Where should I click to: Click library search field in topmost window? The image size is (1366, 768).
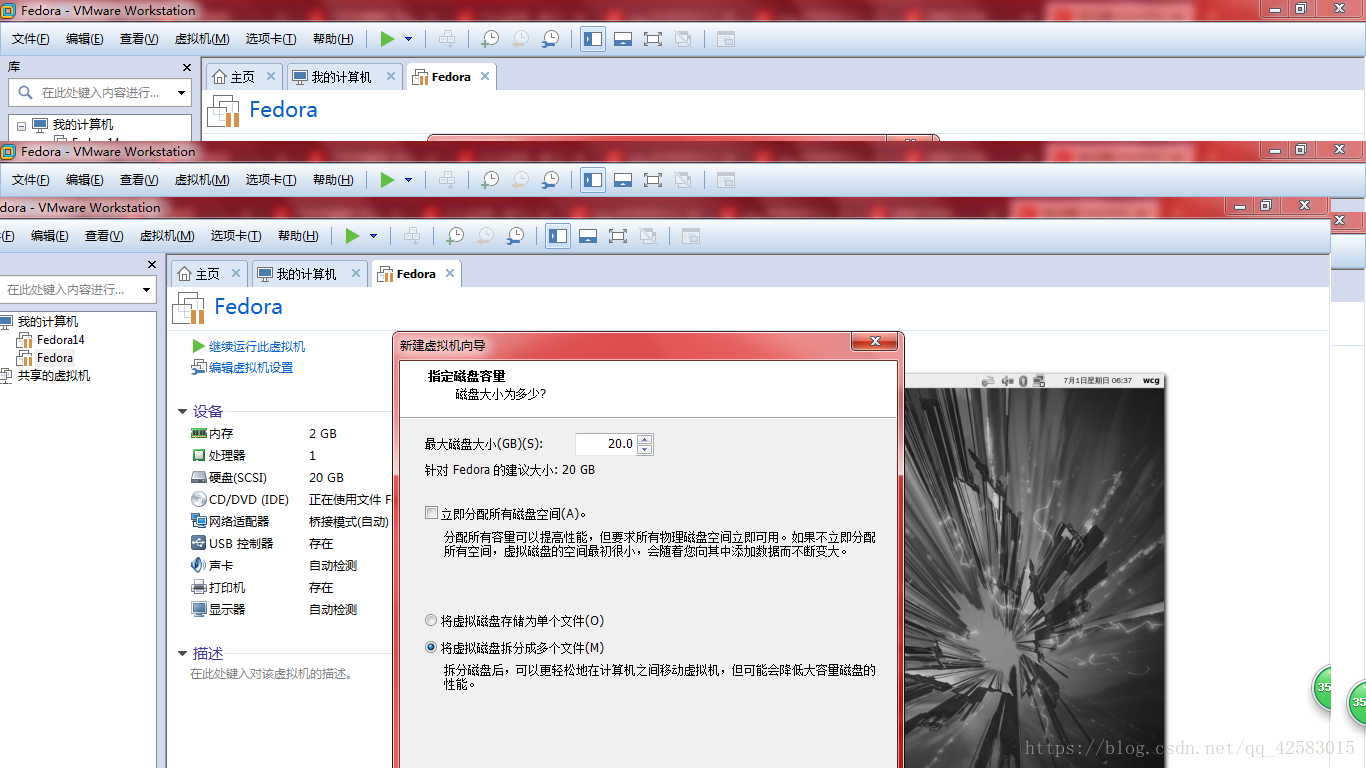[x=99, y=93]
